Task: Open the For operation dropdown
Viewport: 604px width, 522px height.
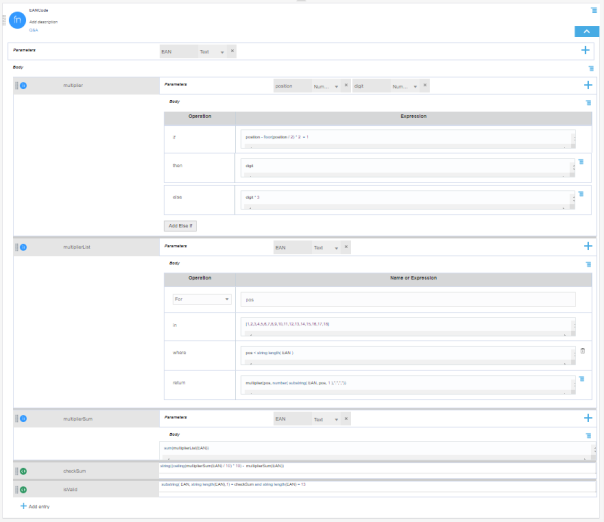Action: (x=202, y=299)
